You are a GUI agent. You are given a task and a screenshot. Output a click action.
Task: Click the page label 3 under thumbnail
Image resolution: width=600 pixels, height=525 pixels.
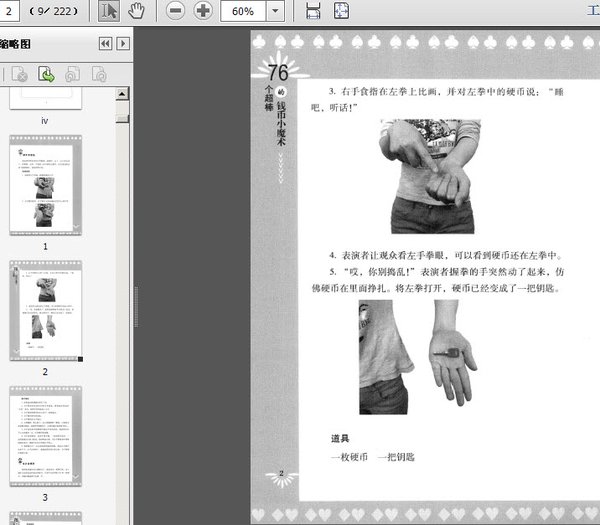(45, 497)
